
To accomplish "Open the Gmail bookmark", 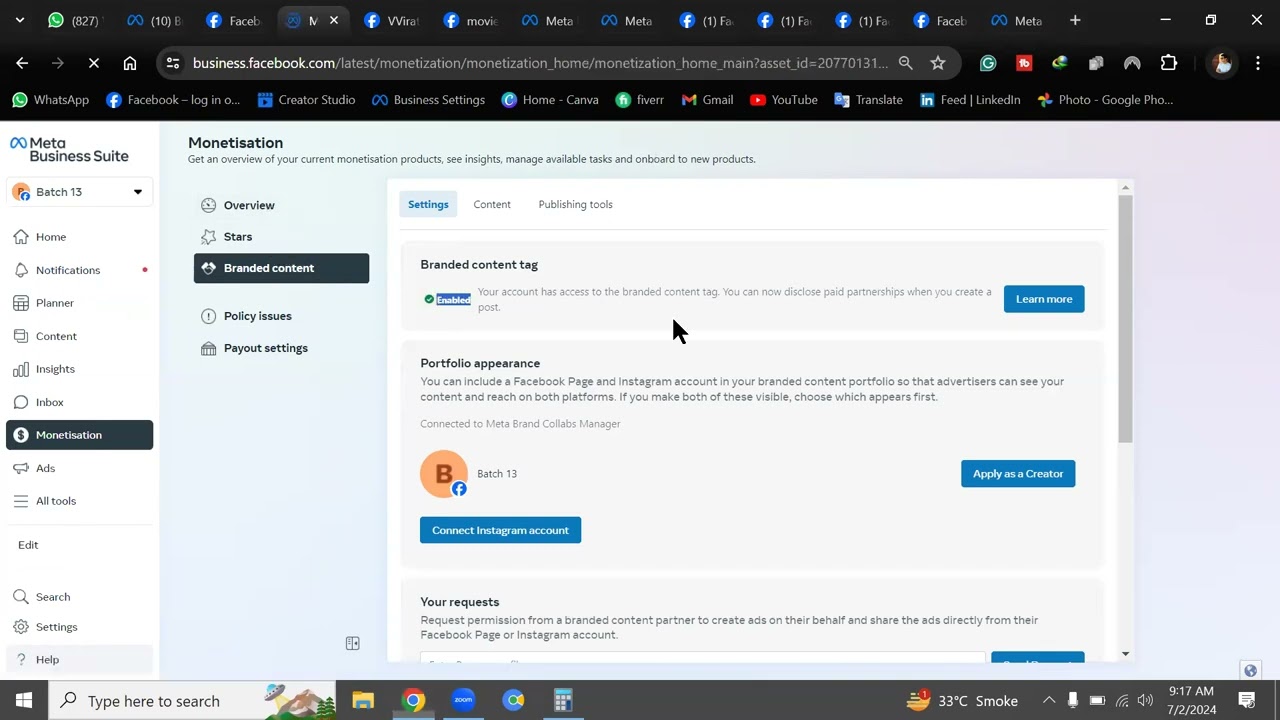I will [707, 100].
